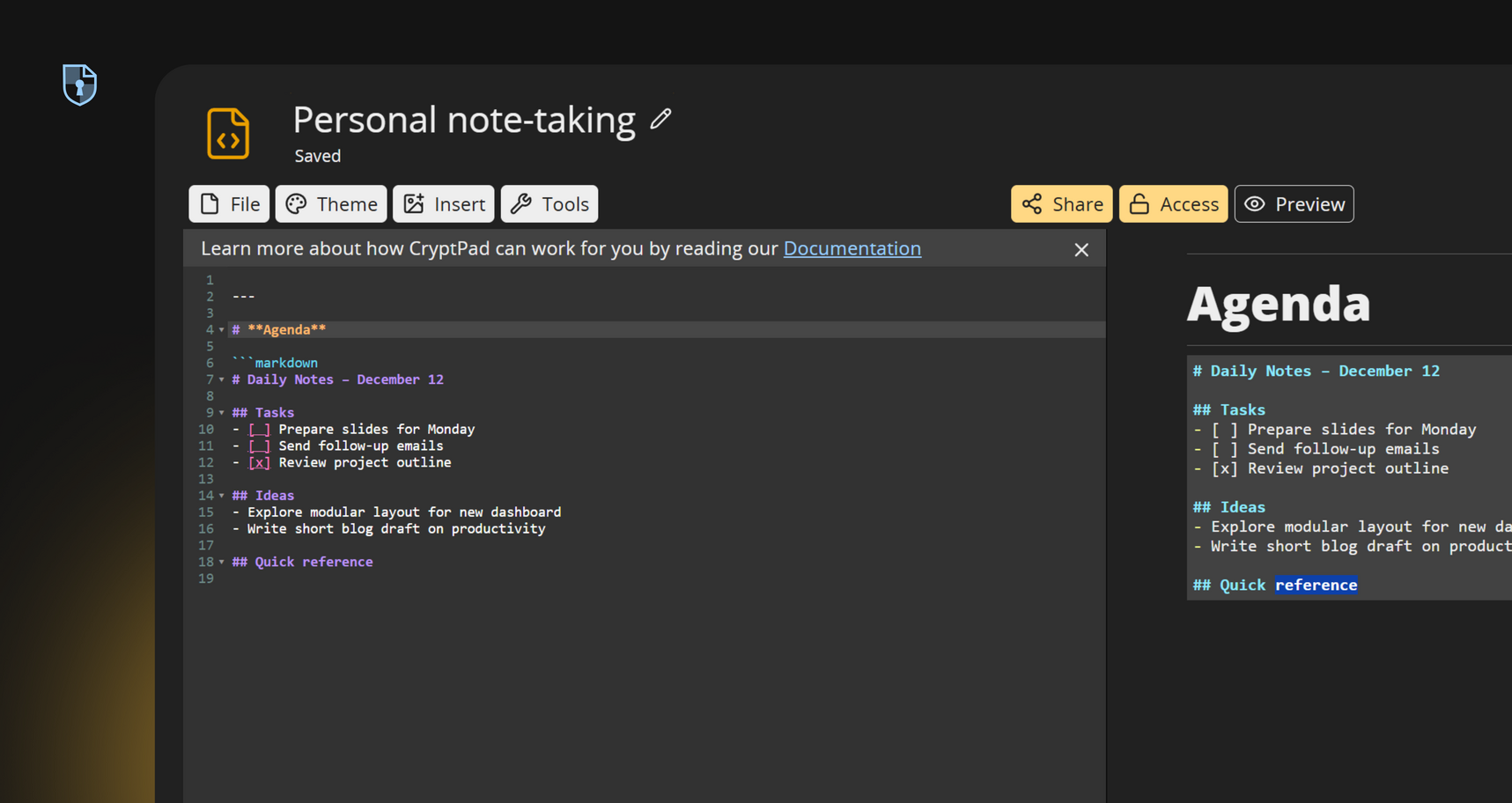Toggle the Preview pane
The image size is (1512, 803).
tap(1294, 204)
